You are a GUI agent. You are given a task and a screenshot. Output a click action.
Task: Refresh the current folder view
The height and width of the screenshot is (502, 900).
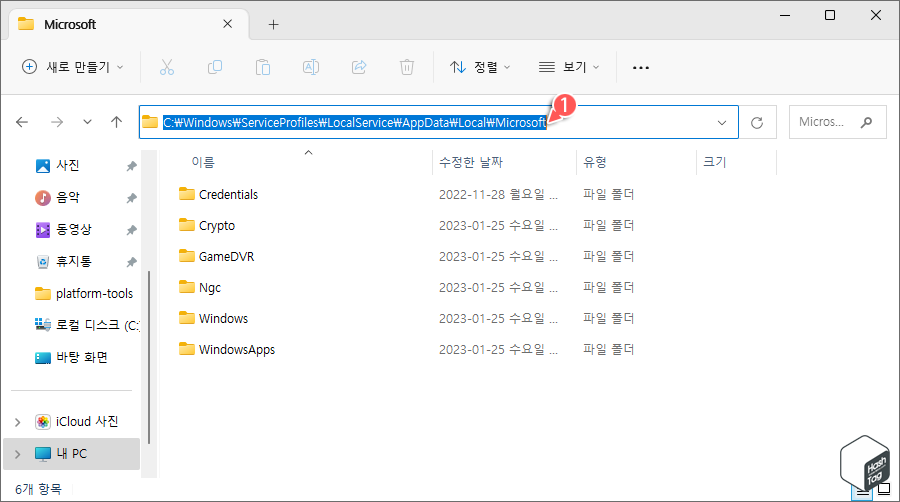[757, 122]
